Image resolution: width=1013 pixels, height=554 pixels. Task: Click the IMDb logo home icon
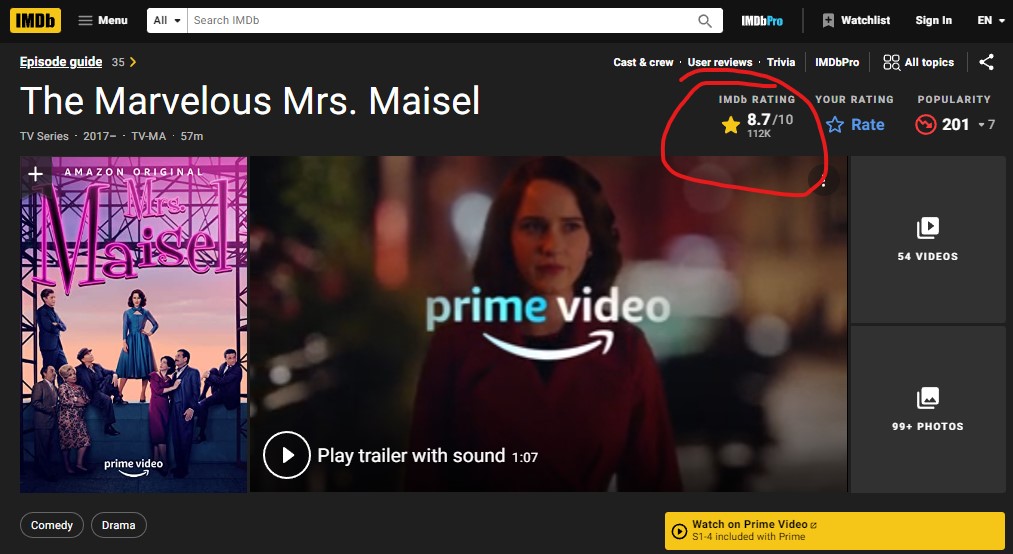click(36, 20)
